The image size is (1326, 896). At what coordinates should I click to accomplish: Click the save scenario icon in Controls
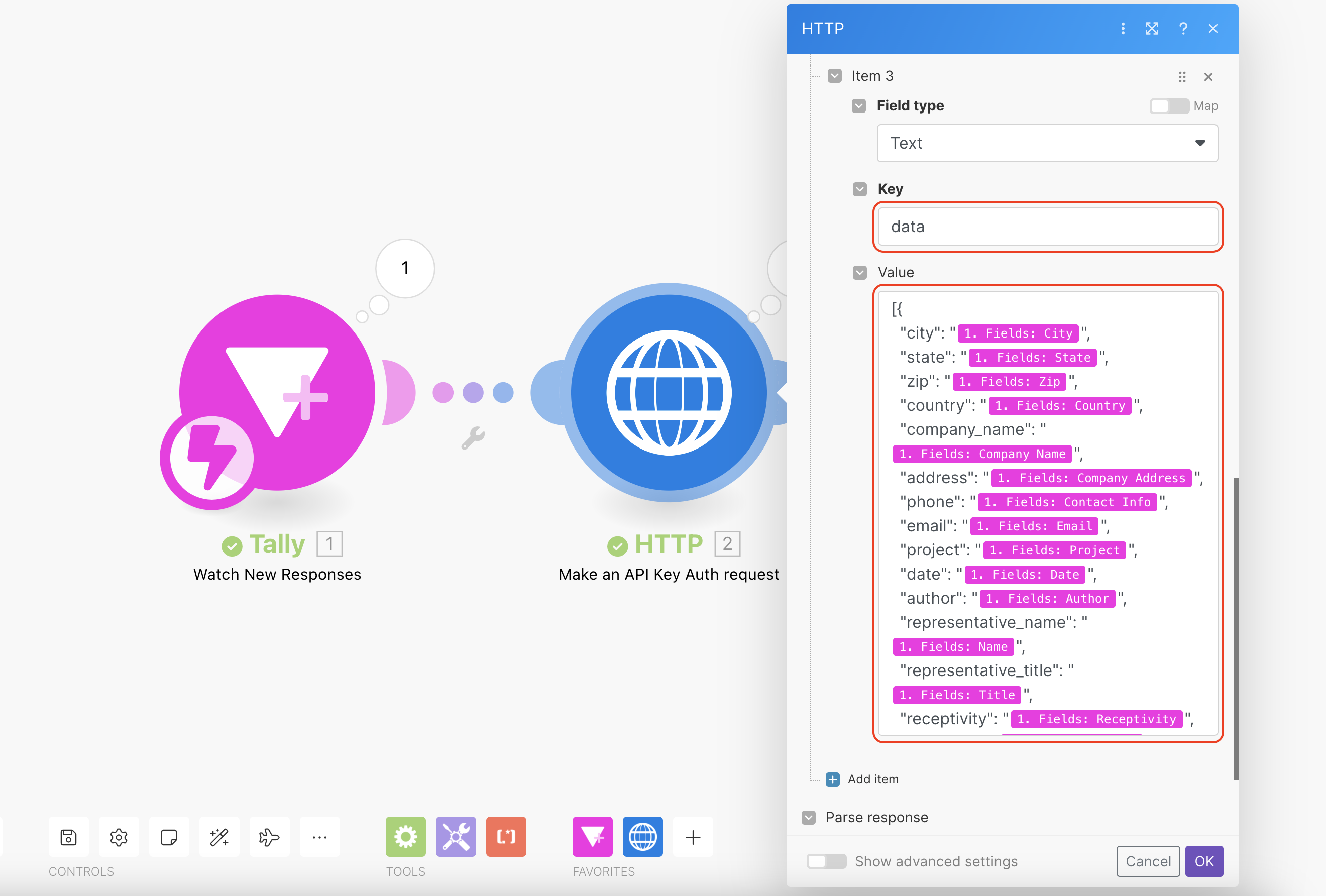pyautogui.click(x=68, y=837)
